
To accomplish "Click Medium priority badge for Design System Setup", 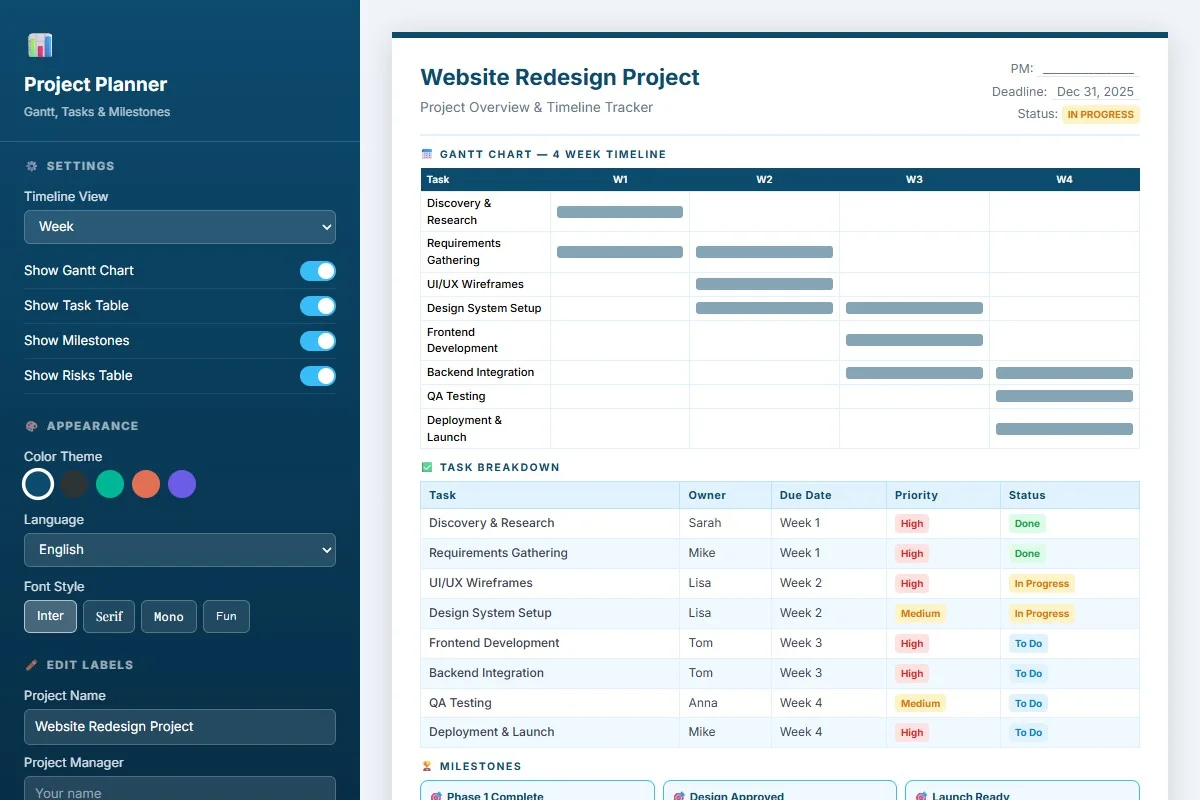I will (x=920, y=614).
